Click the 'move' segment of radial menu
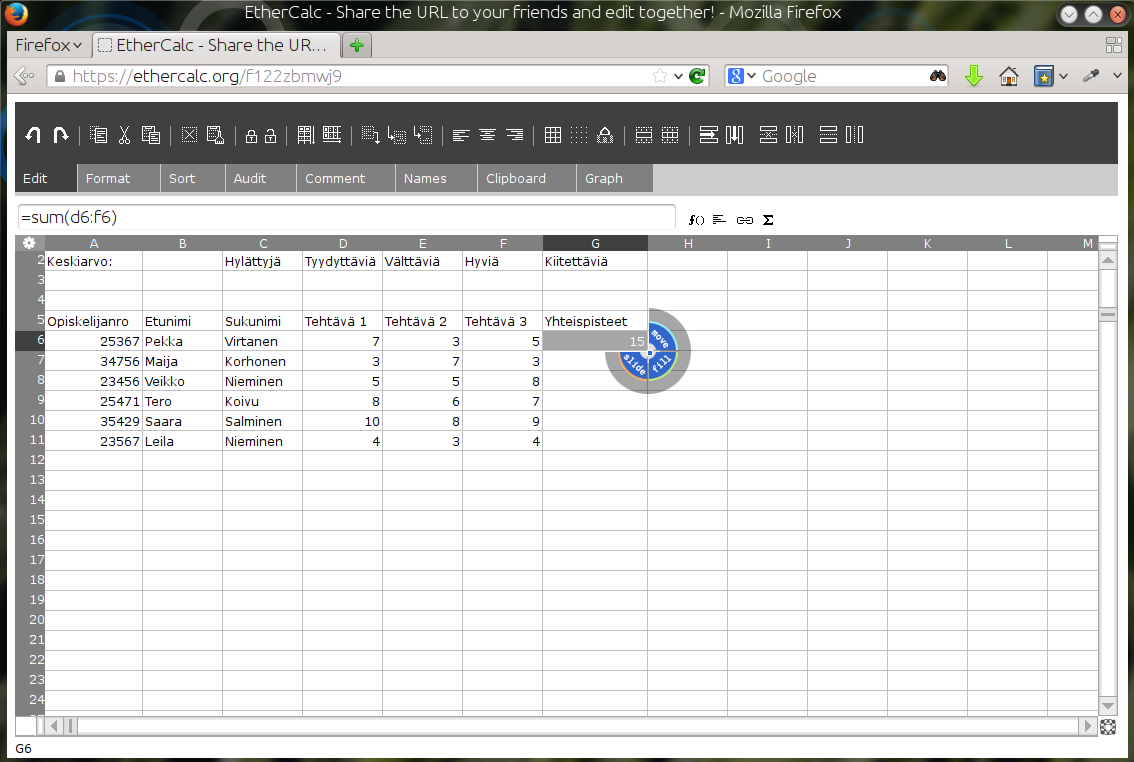The height and width of the screenshot is (762, 1134). (x=660, y=338)
